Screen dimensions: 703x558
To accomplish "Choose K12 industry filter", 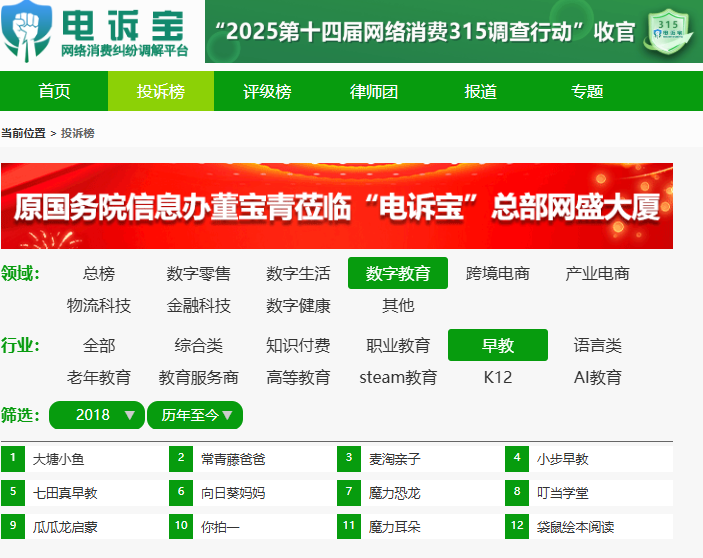I will tap(498, 377).
